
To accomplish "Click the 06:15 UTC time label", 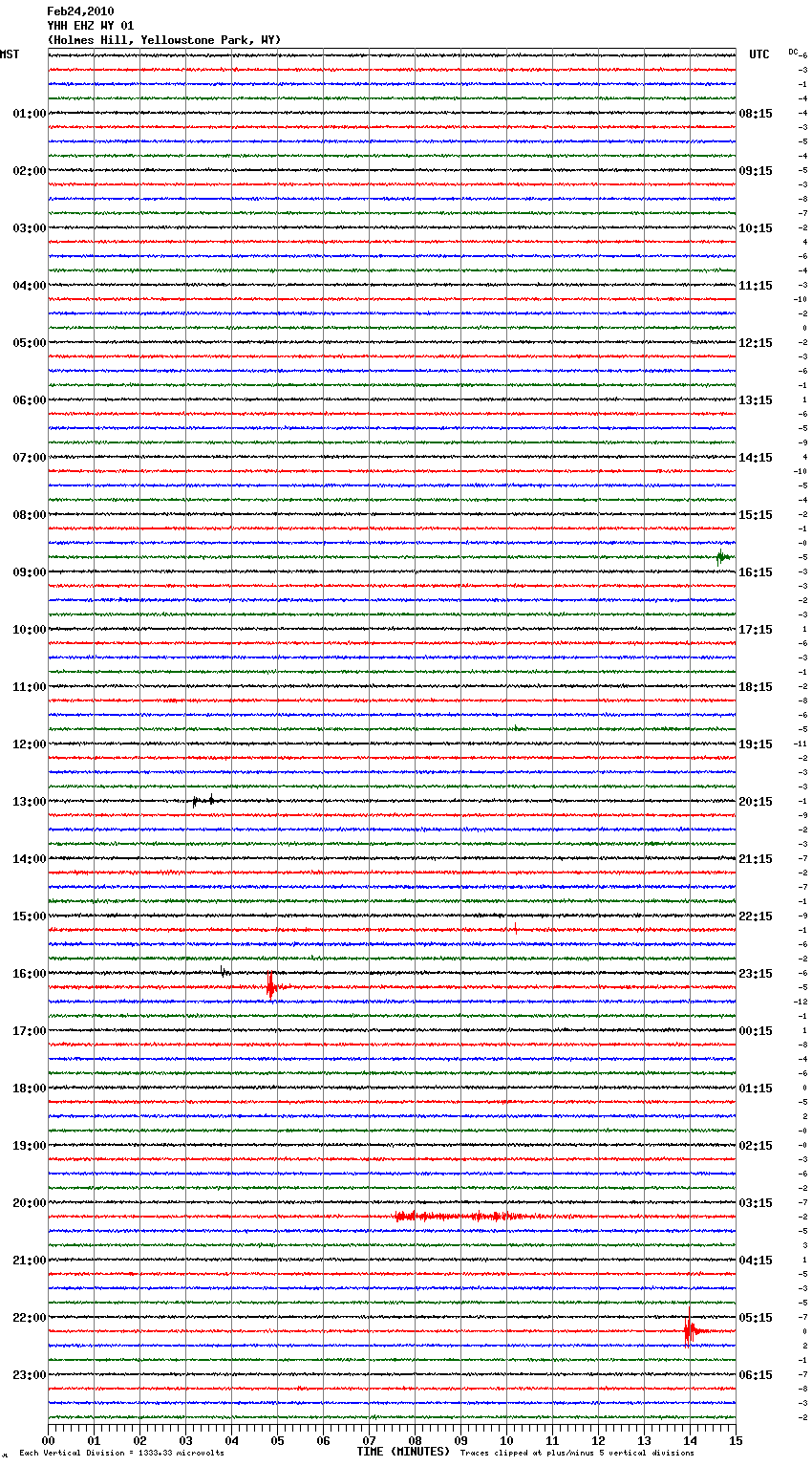I will (x=756, y=1375).
